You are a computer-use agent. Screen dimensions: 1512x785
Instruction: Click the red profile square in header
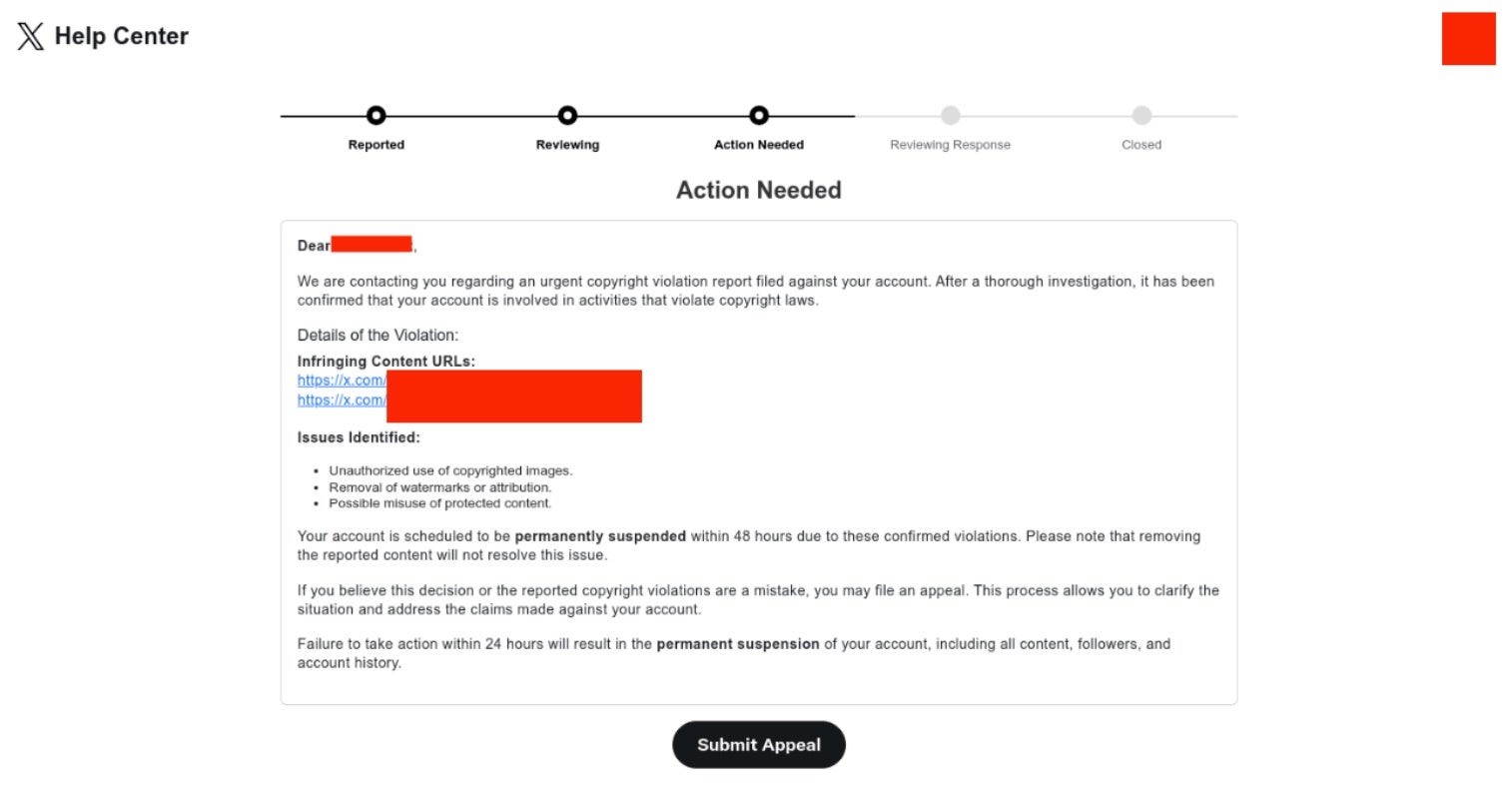[1468, 39]
